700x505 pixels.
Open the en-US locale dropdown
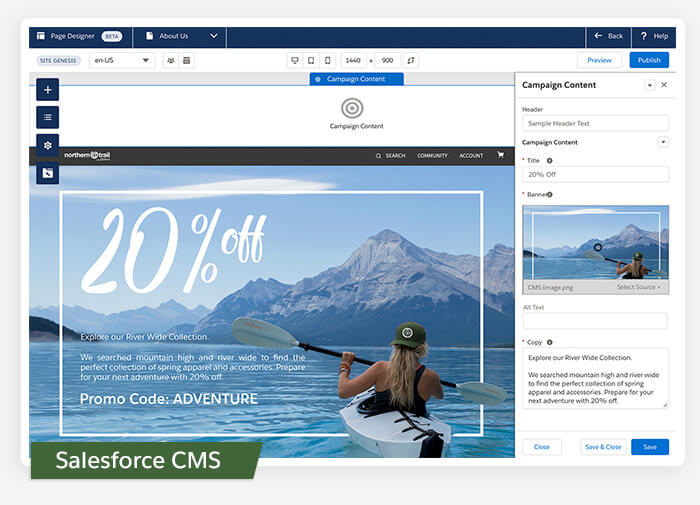(121, 60)
